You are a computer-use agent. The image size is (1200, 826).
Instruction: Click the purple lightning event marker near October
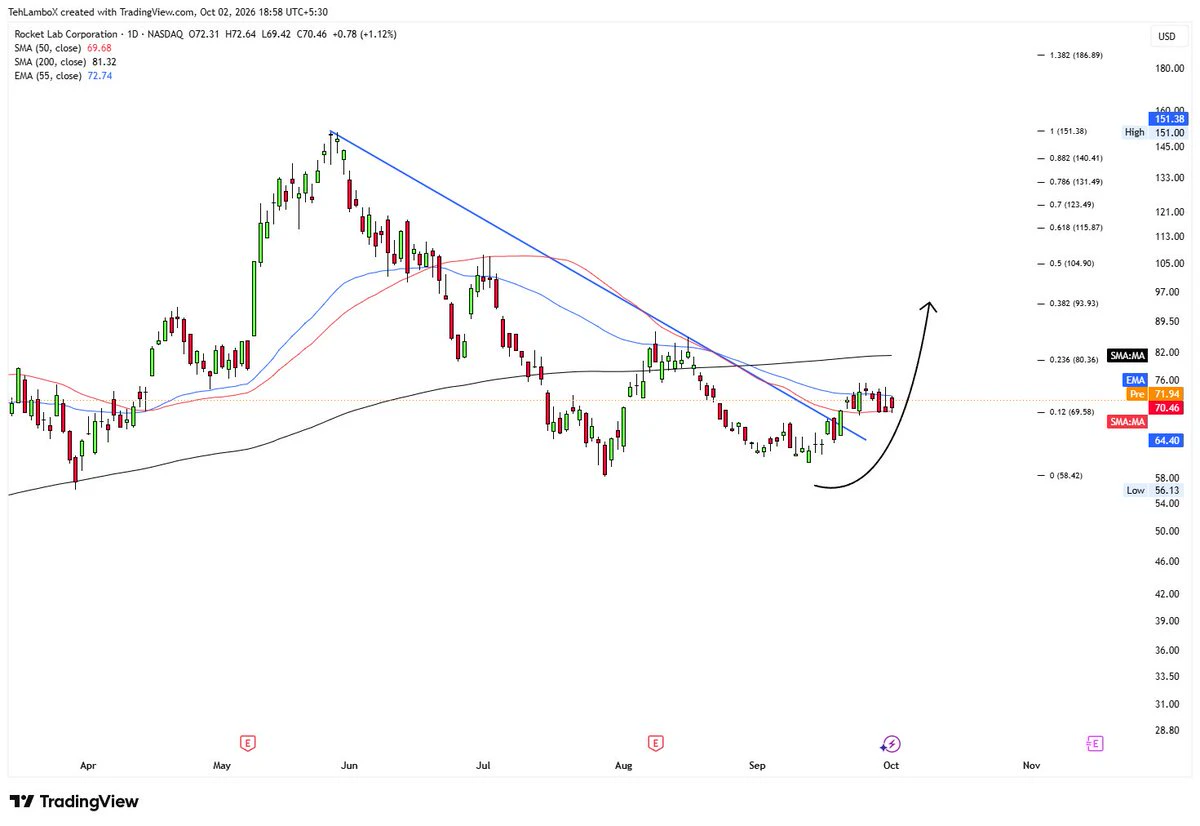pyautogui.click(x=891, y=743)
